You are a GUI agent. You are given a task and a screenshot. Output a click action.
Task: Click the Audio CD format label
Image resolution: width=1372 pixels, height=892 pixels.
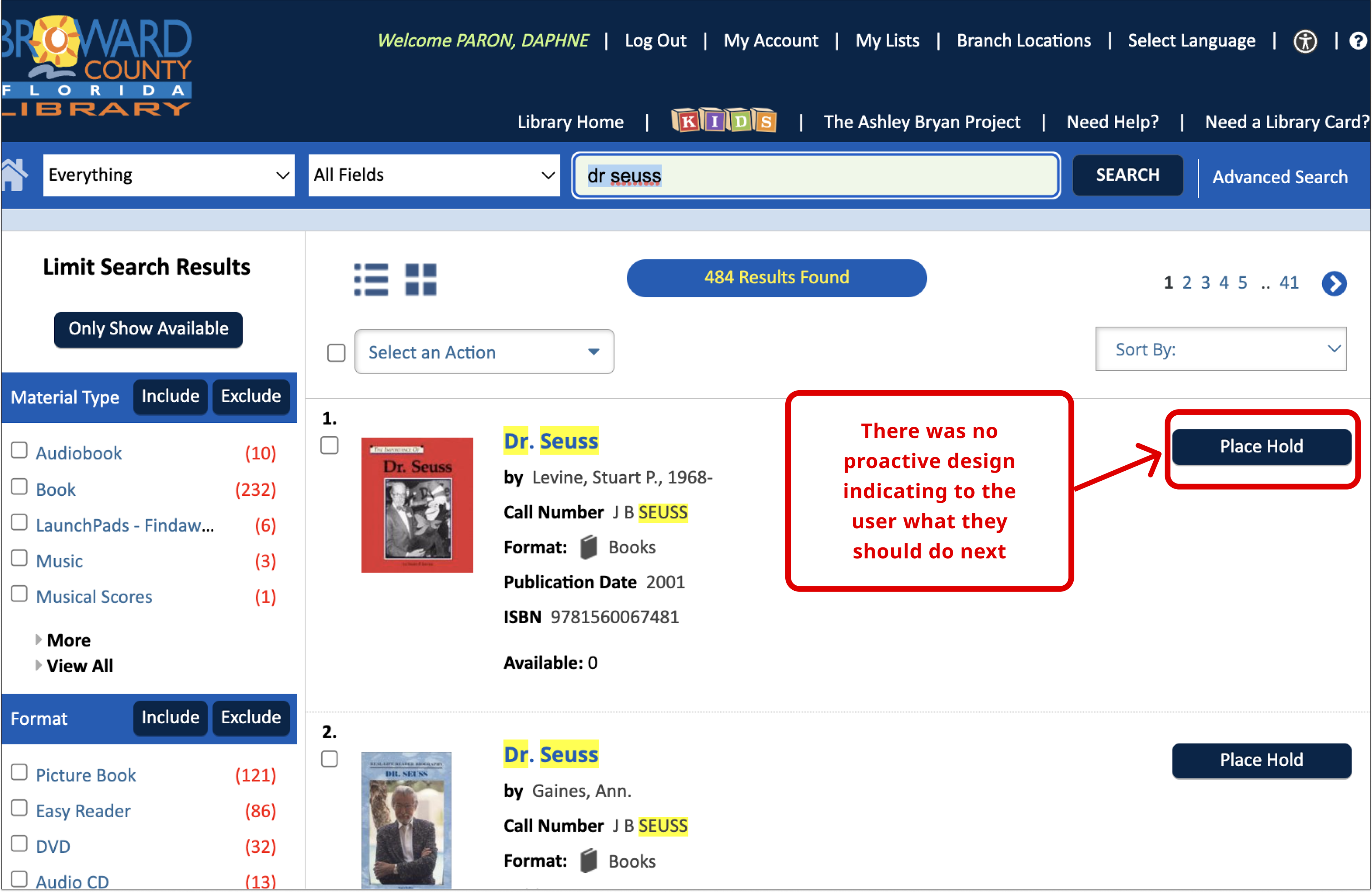[73, 882]
